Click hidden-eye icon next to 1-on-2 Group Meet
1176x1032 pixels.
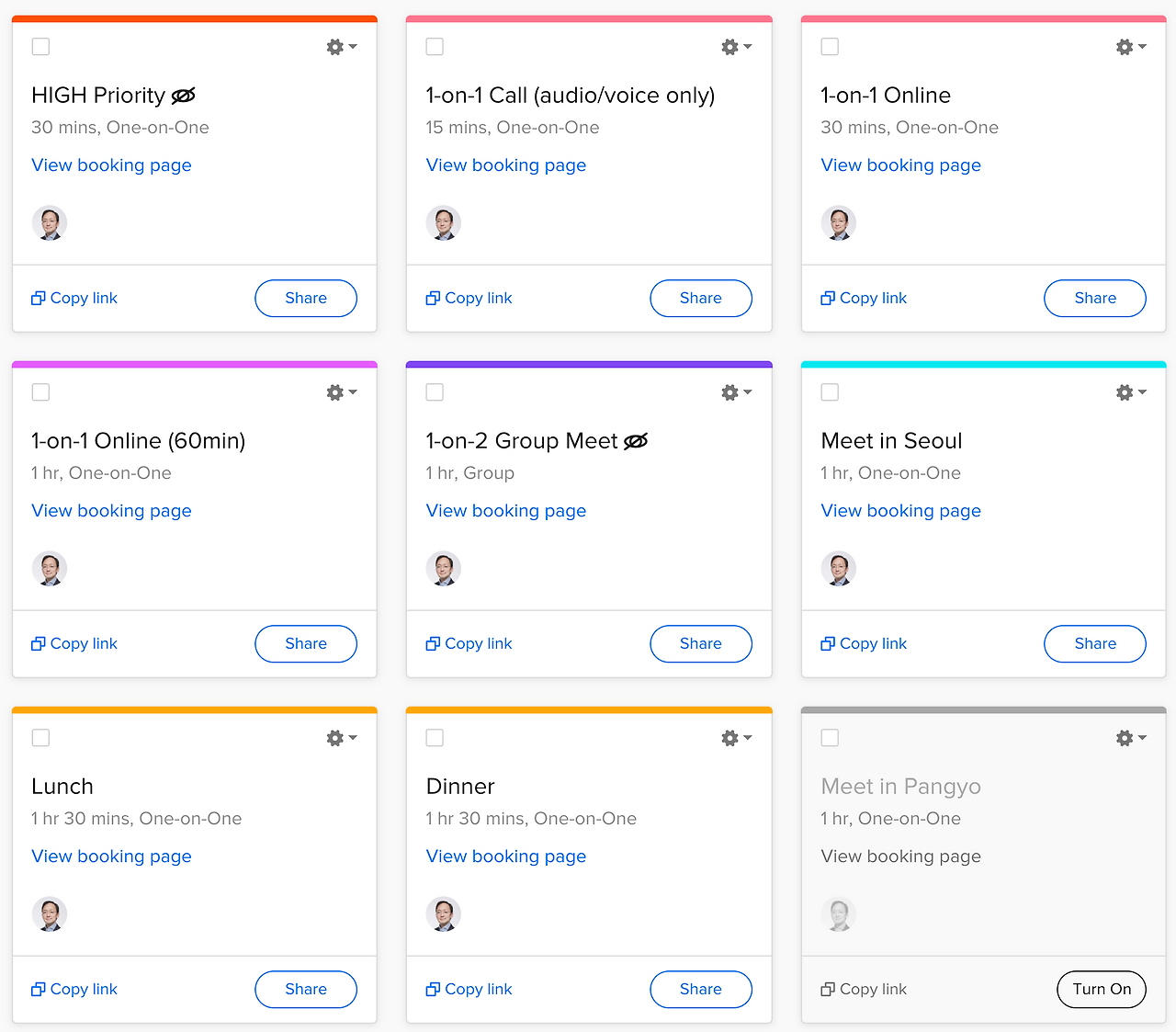click(636, 442)
